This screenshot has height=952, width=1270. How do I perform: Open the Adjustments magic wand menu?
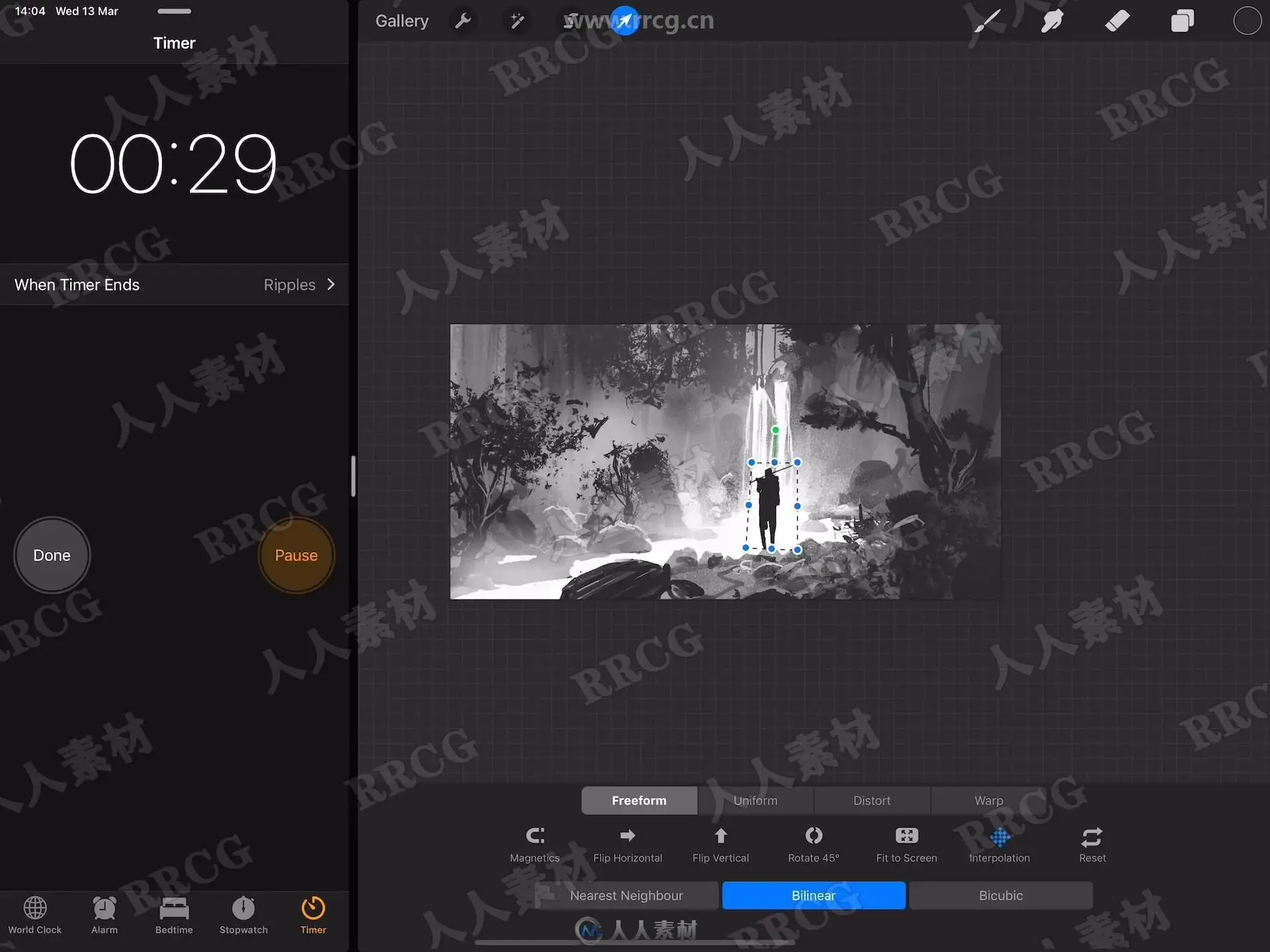(x=517, y=21)
